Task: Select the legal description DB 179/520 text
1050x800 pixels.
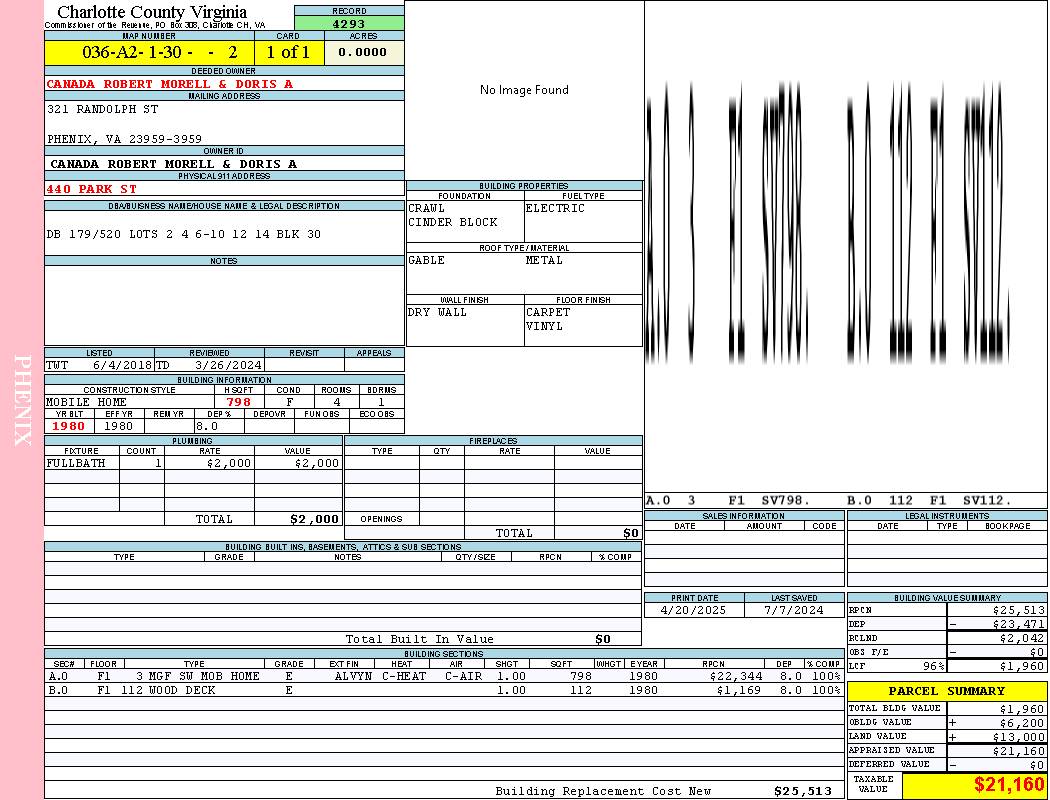Action: [x=183, y=234]
